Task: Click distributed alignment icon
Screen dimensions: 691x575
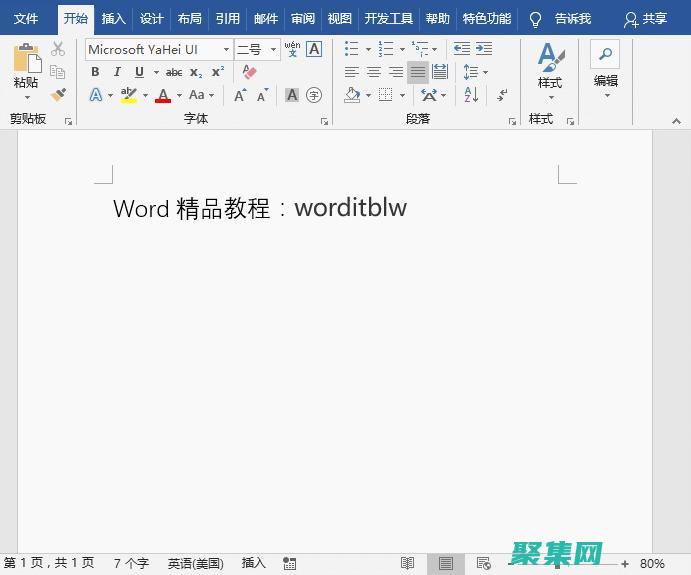Action: click(440, 72)
